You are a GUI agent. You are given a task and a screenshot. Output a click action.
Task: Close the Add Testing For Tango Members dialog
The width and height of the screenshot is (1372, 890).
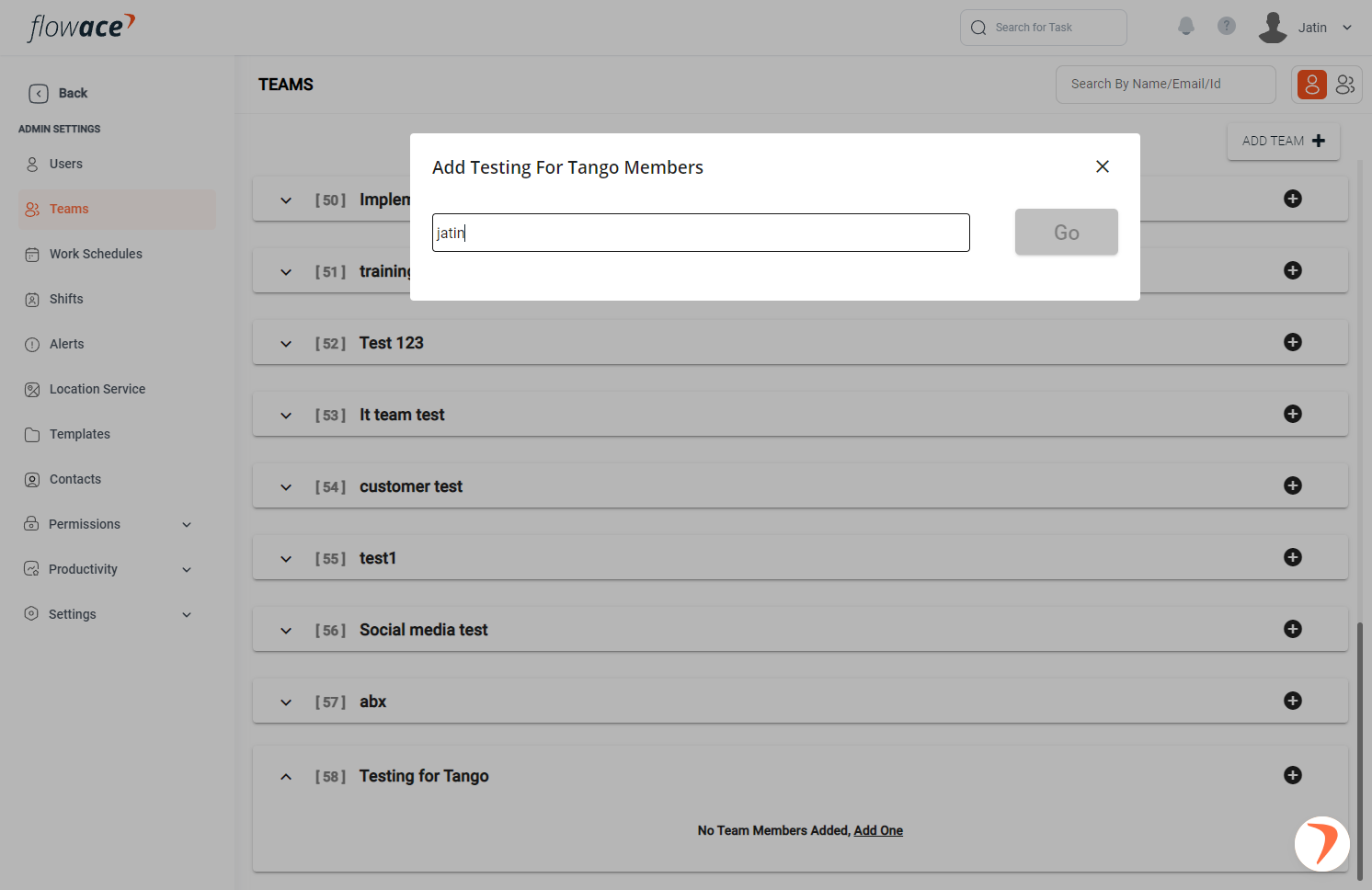1103,166
